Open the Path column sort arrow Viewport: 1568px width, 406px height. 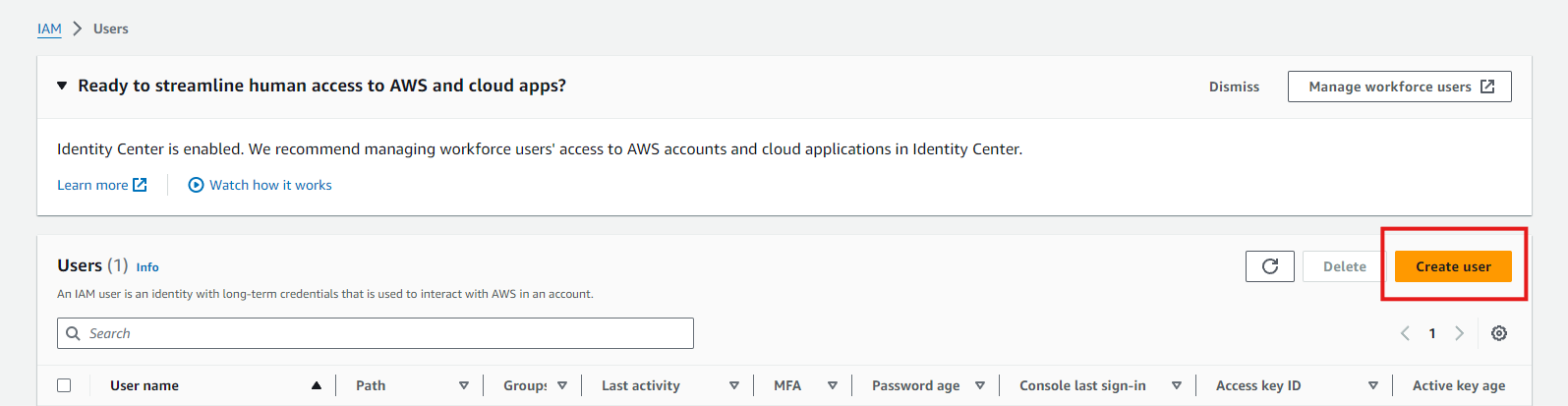point(464,385)
